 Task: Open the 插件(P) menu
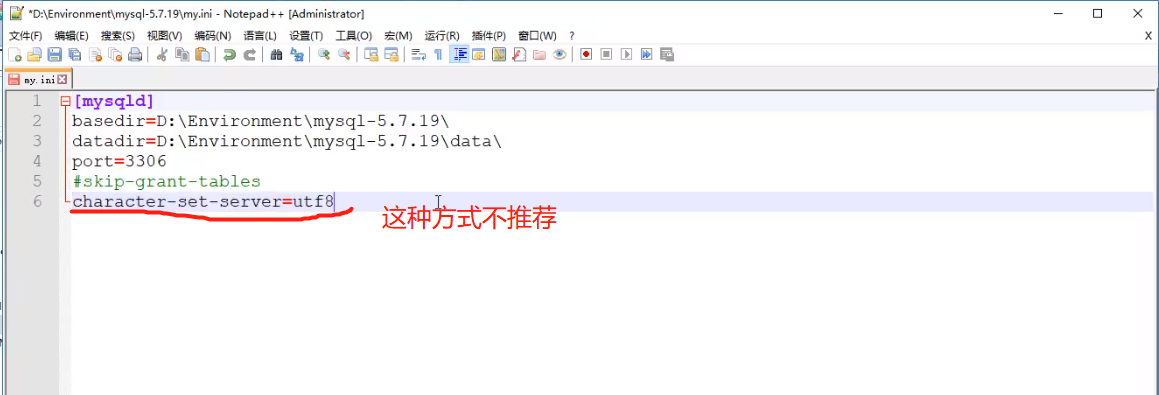tap(489, 36)
